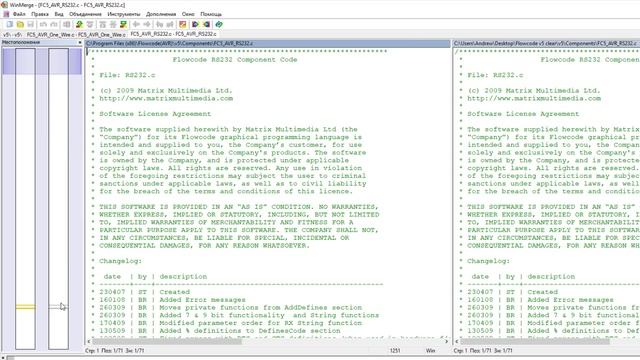Jump to yellow difference marker in location pane
This screenshot has width=640, height=360.
(25, 307)
